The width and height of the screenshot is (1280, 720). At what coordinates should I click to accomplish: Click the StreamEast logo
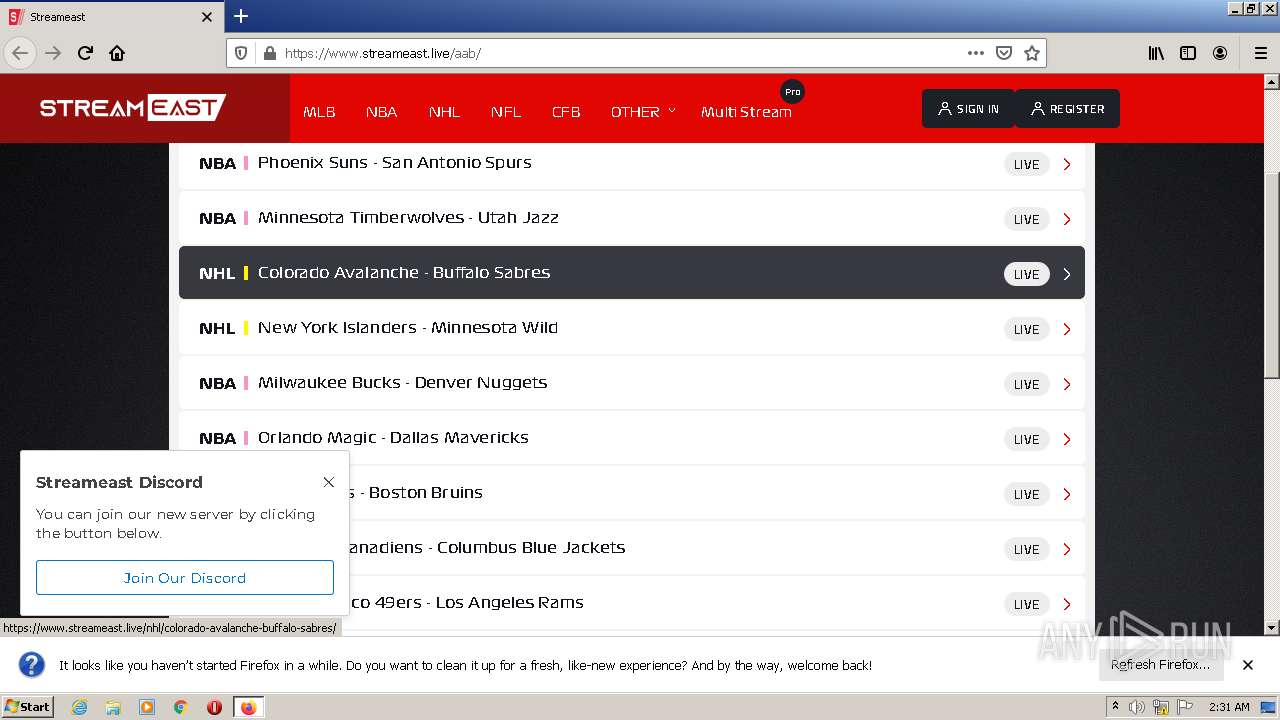point(133,108)
